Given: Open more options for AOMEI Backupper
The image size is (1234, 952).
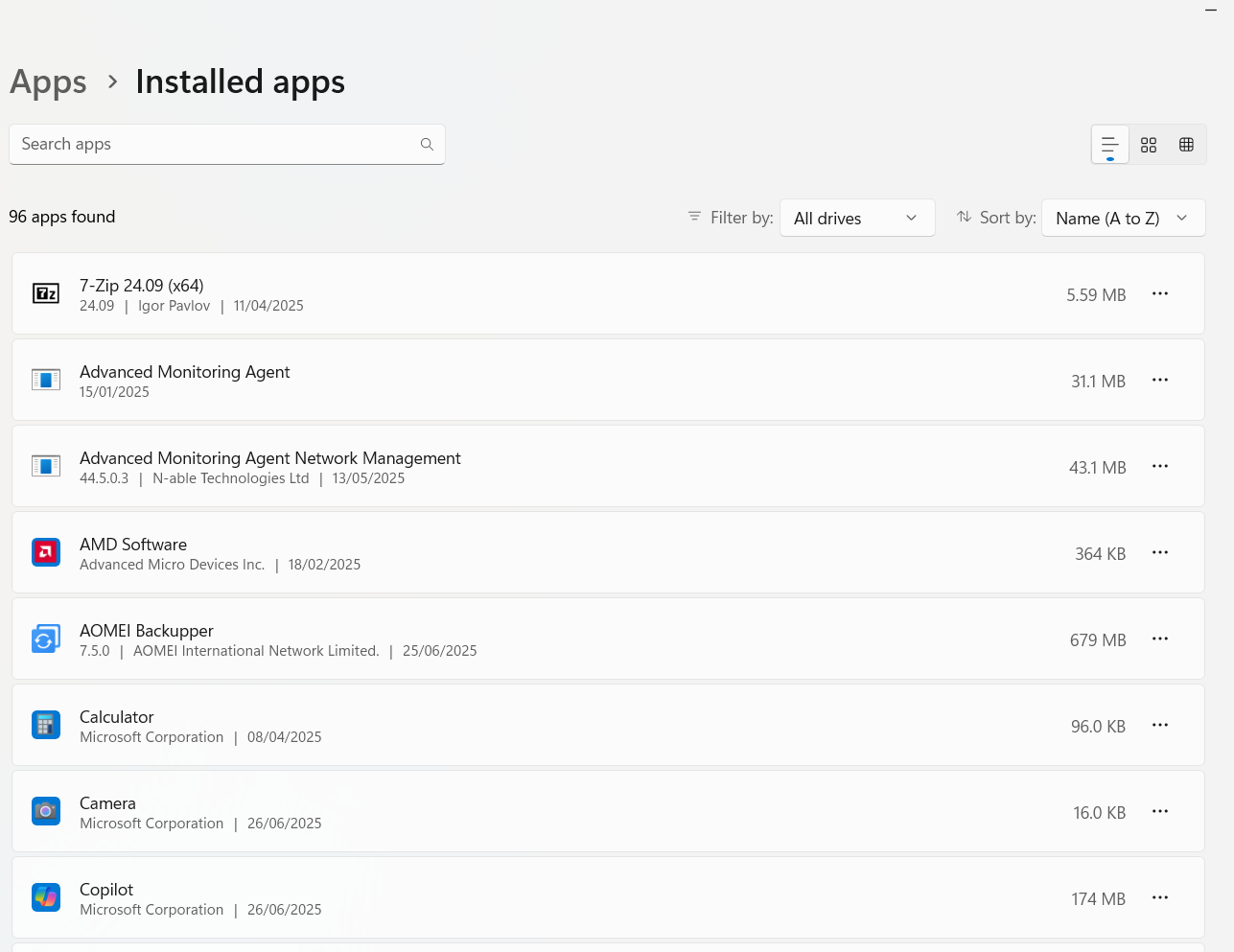Looking at the screenshot, I should [x=1160, y=639].
